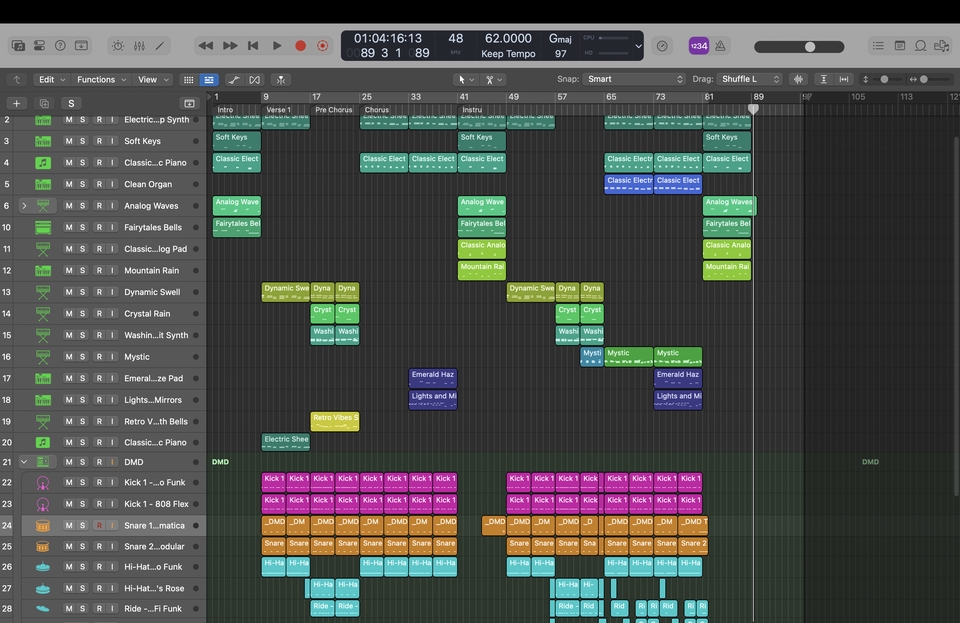960x623 pixels.
Task: Click the red Record button
Action: [x=300, y=46]
